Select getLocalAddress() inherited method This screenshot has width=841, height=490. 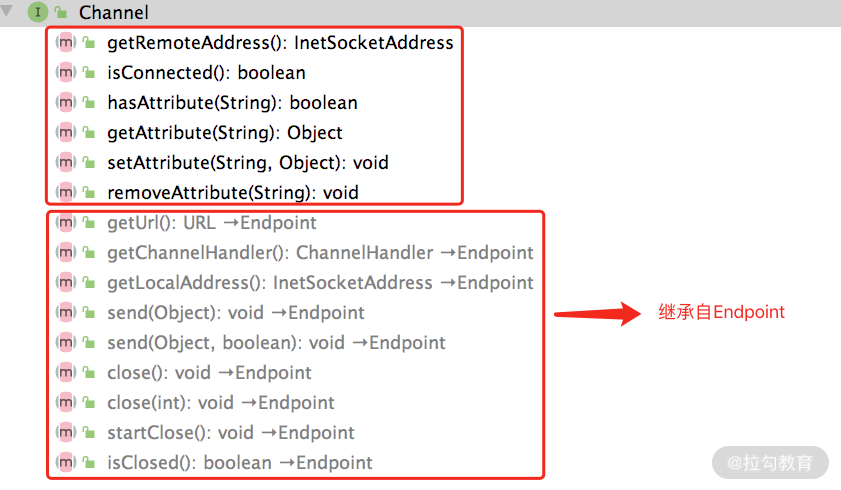(x=320, y=283)
